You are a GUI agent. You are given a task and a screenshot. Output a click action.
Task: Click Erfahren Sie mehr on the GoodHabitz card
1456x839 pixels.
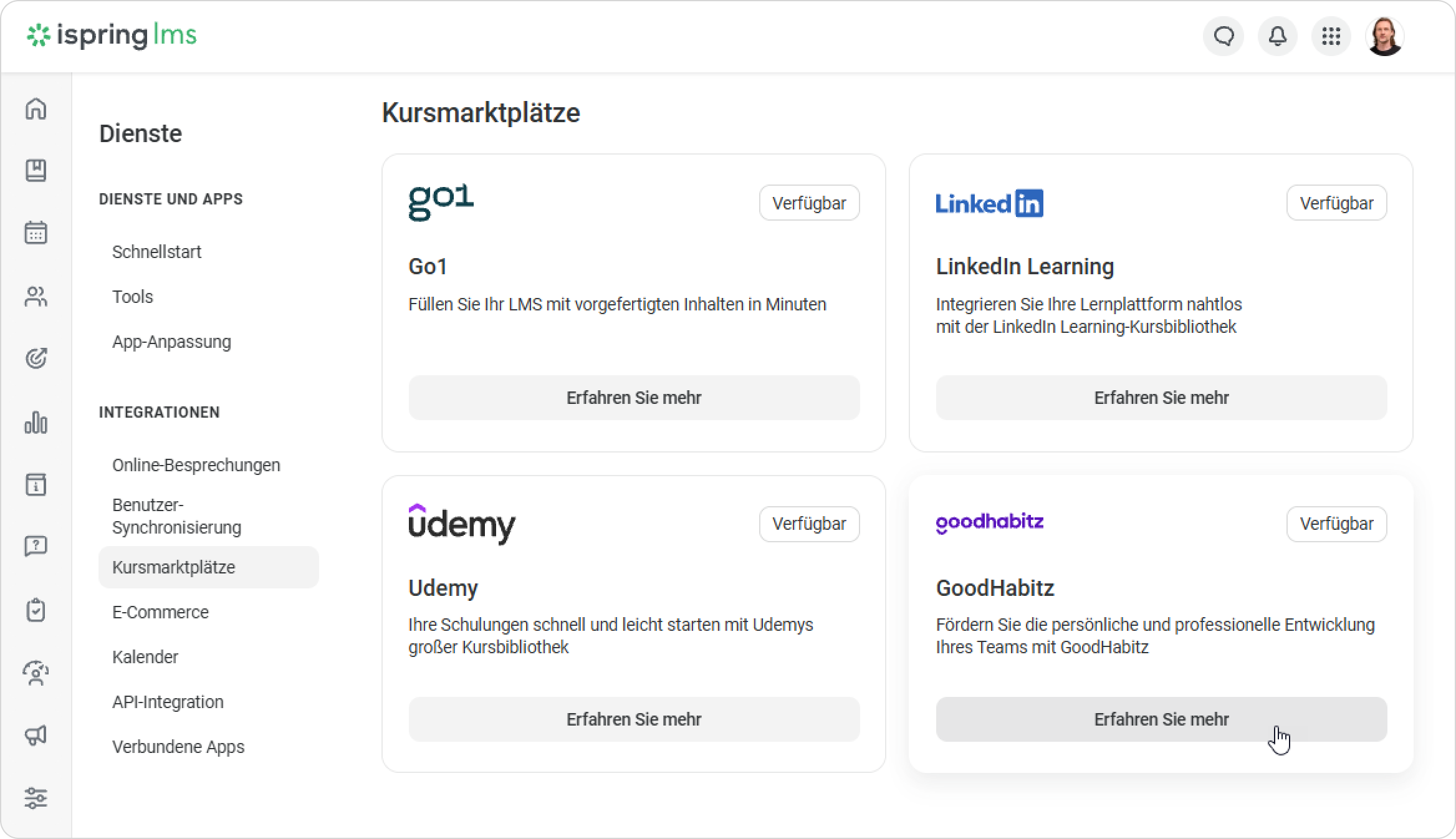click(x=1161, y=719)
